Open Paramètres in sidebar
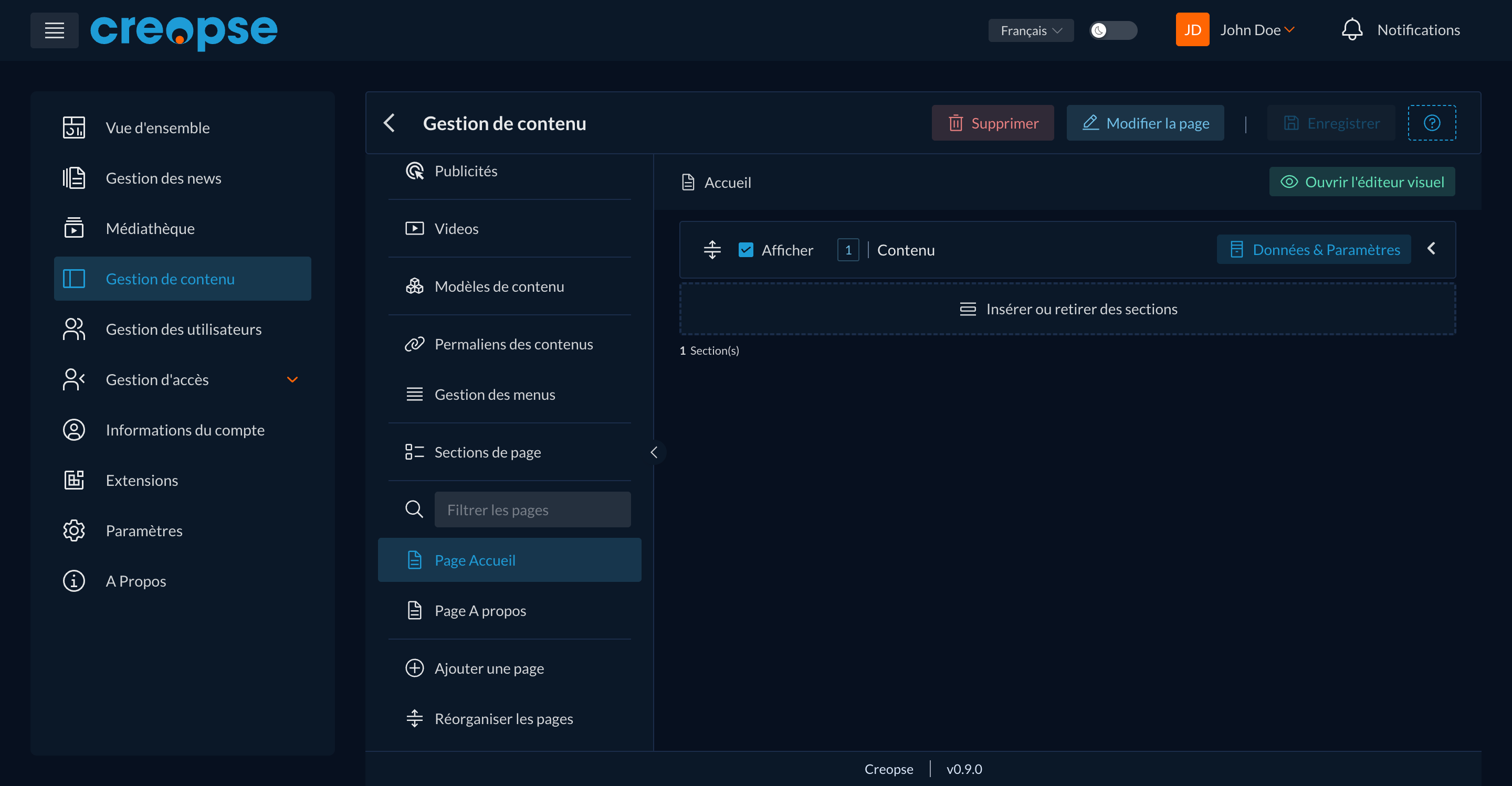This screenshot has height=786, width=1512. pyautogui.click(x=183, y=530)
